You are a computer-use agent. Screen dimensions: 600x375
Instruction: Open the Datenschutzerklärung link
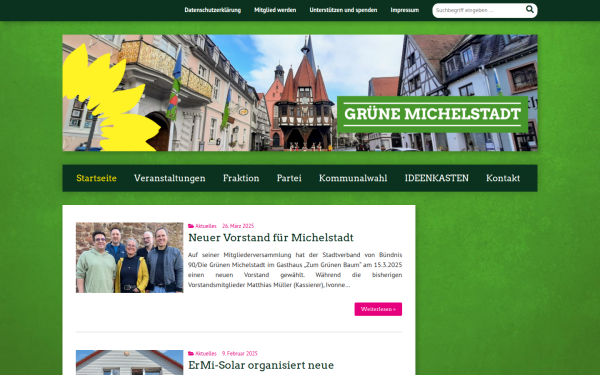coord(213,10)
